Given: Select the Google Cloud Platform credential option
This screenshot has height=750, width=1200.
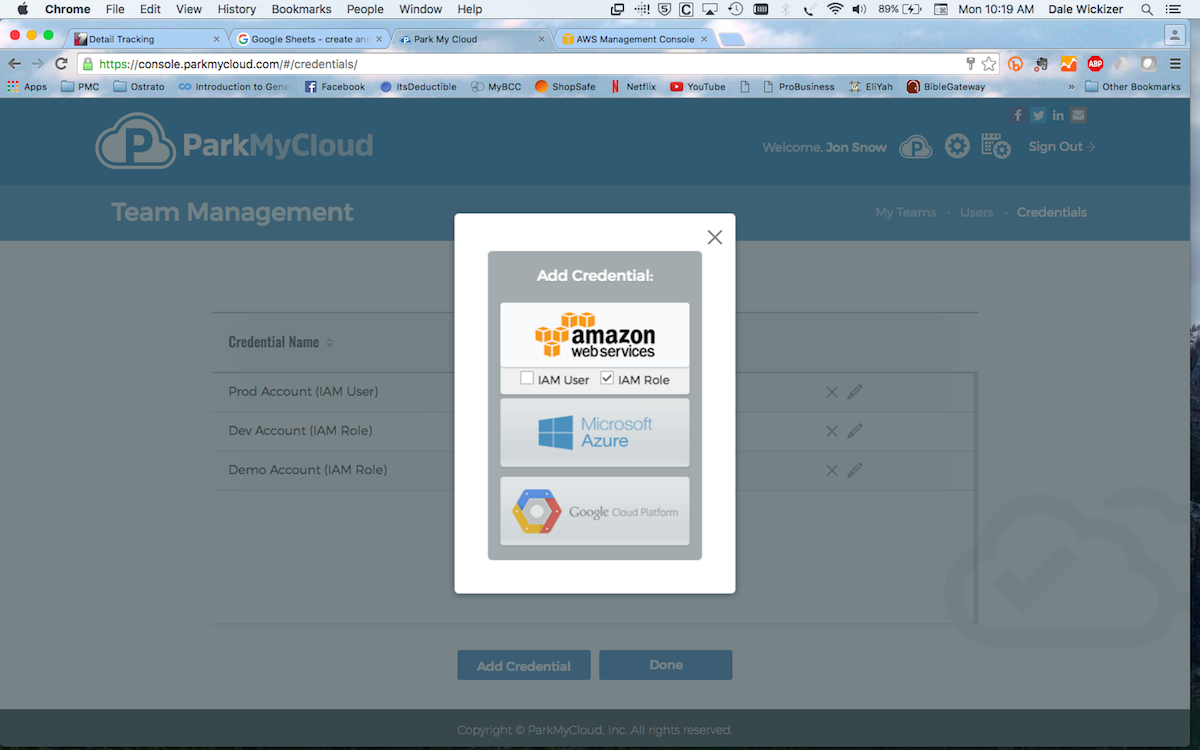Looking at the screenshot, I should [x=595, y=511].
